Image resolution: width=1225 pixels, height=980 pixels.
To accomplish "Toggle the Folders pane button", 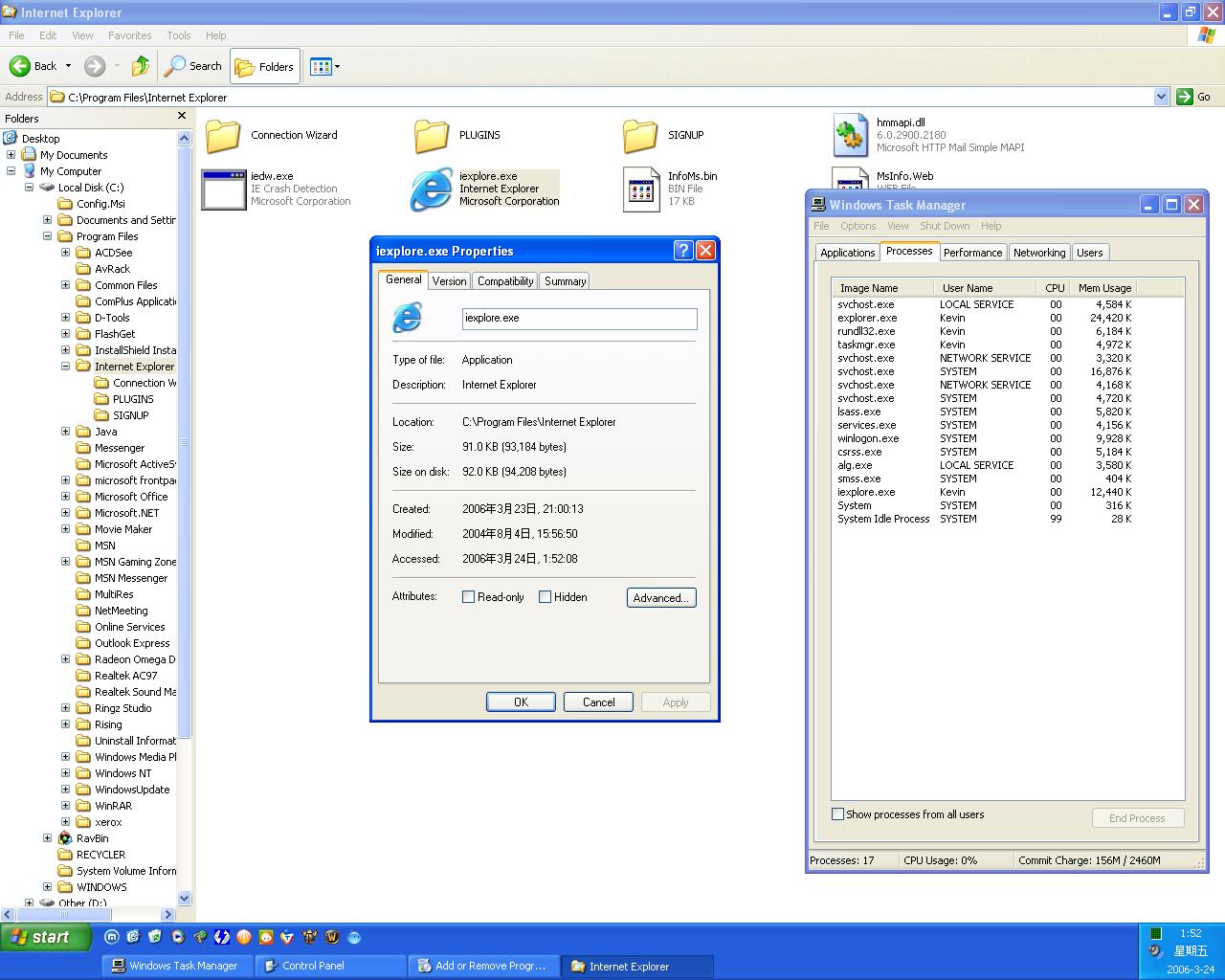I will pyautogui.click(x=265, y=66).
